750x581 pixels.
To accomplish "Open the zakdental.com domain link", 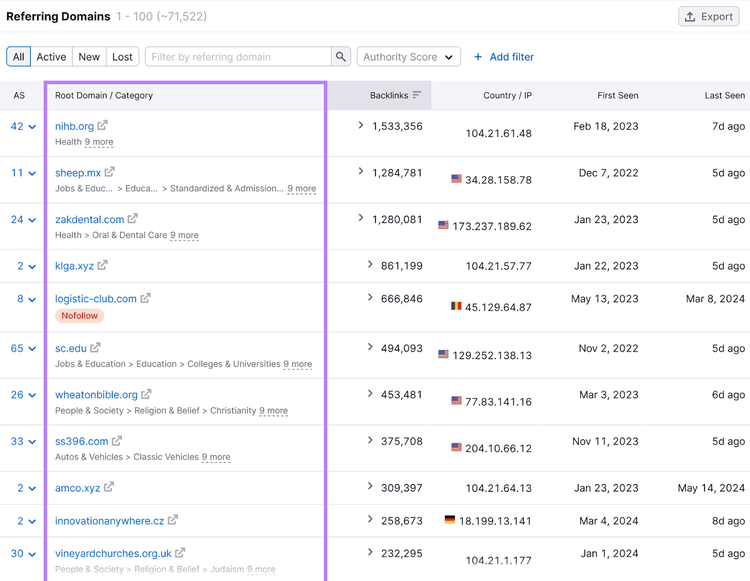I will pos(89,219).
